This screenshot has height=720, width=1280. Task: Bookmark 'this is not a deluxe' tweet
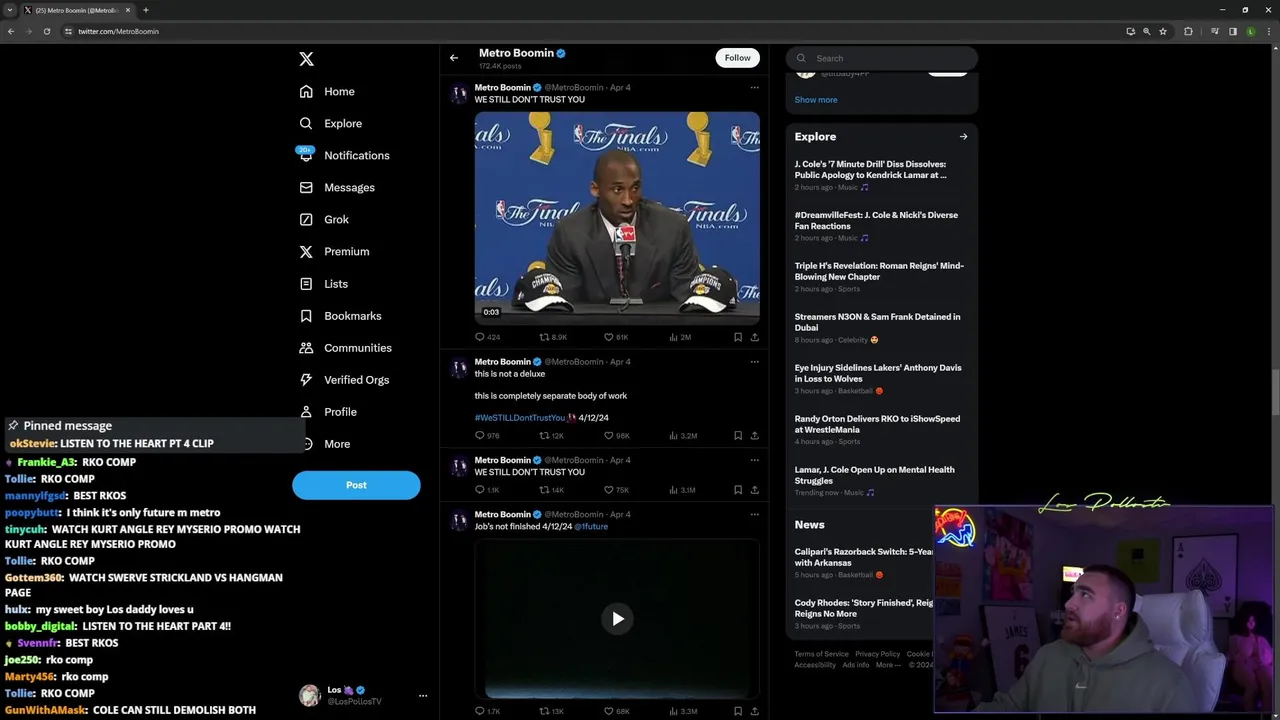pyautogui.click(x=738, y=436)
